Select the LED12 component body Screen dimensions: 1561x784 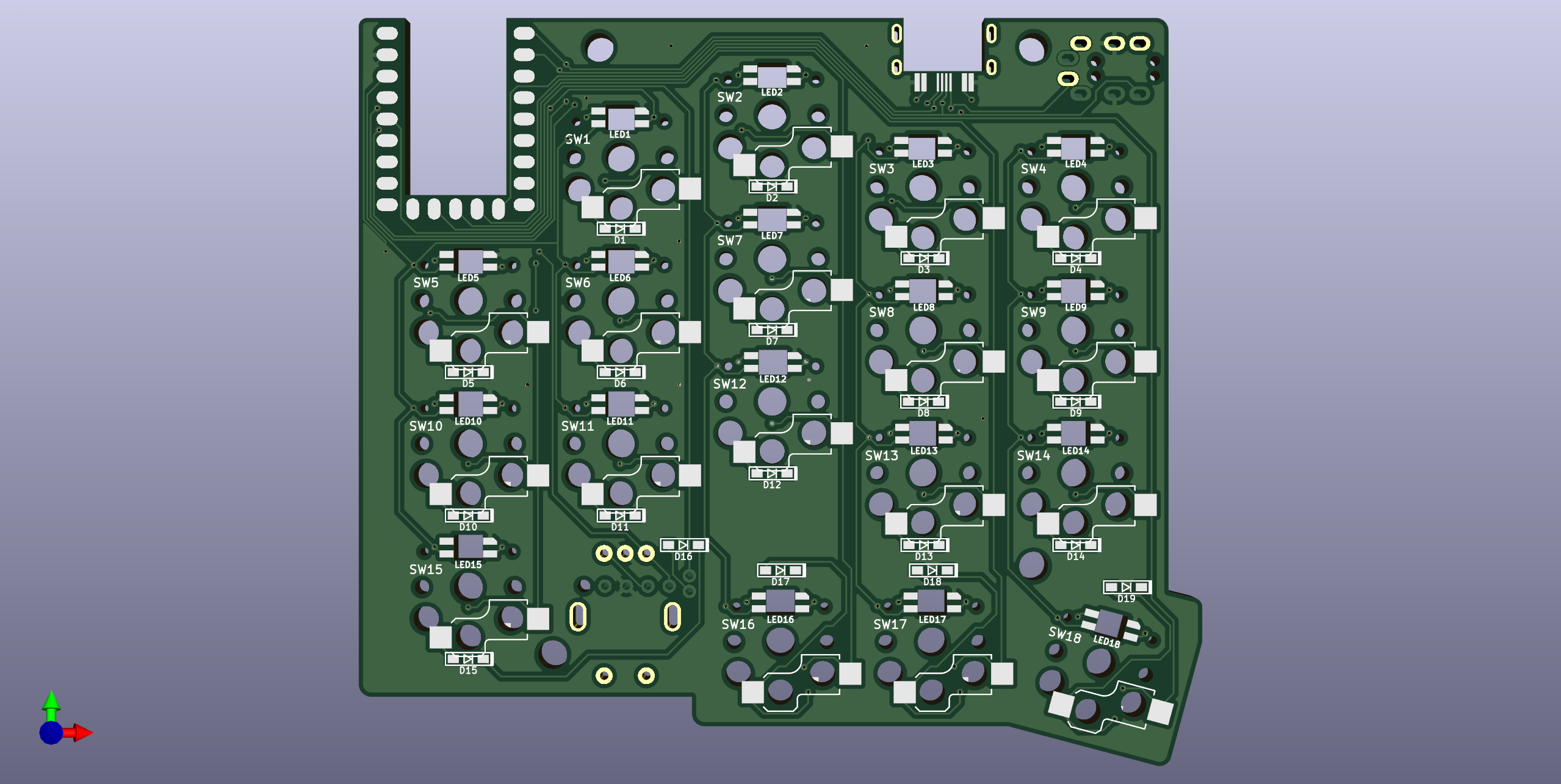coord(772,362)
